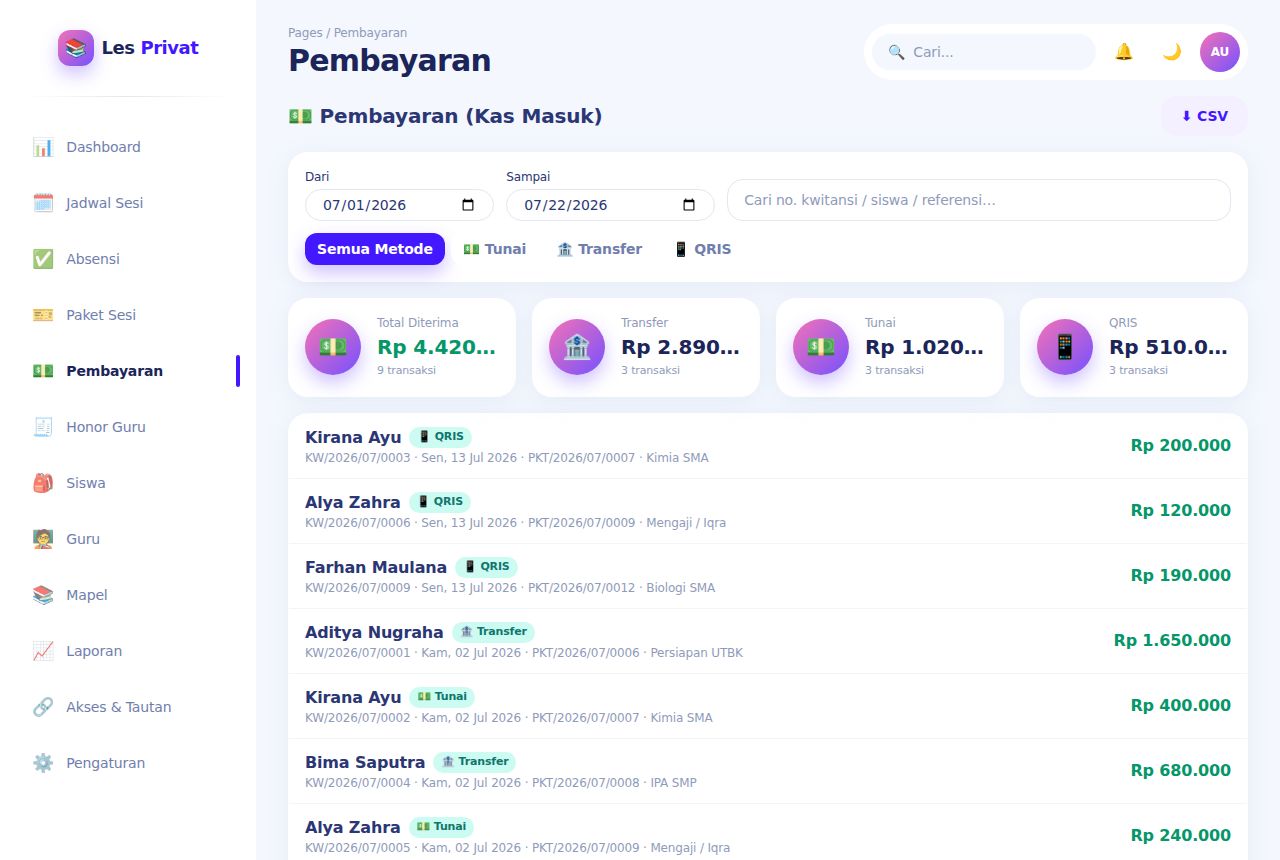Image resolution: width=1280 pixels, height=860 pixels.
Task: Click the QRIS badge next to Farhan Maulana
Action: (486, 567)
